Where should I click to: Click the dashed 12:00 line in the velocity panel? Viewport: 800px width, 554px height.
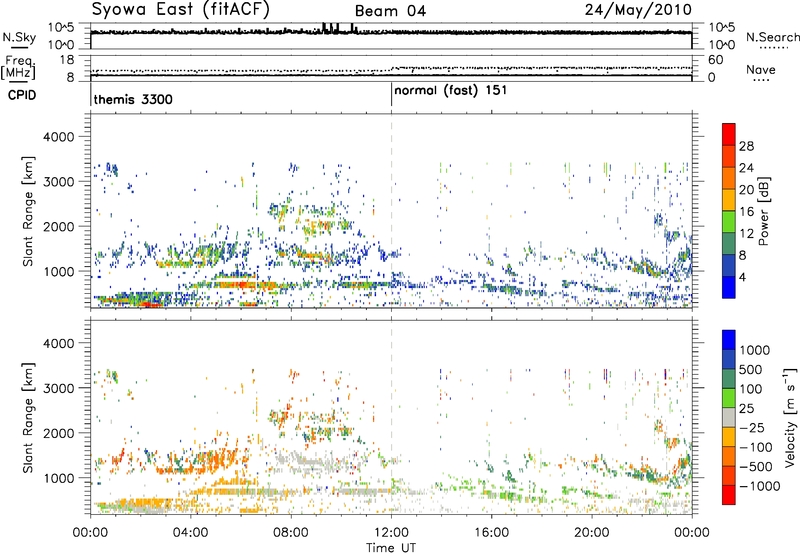391,417
